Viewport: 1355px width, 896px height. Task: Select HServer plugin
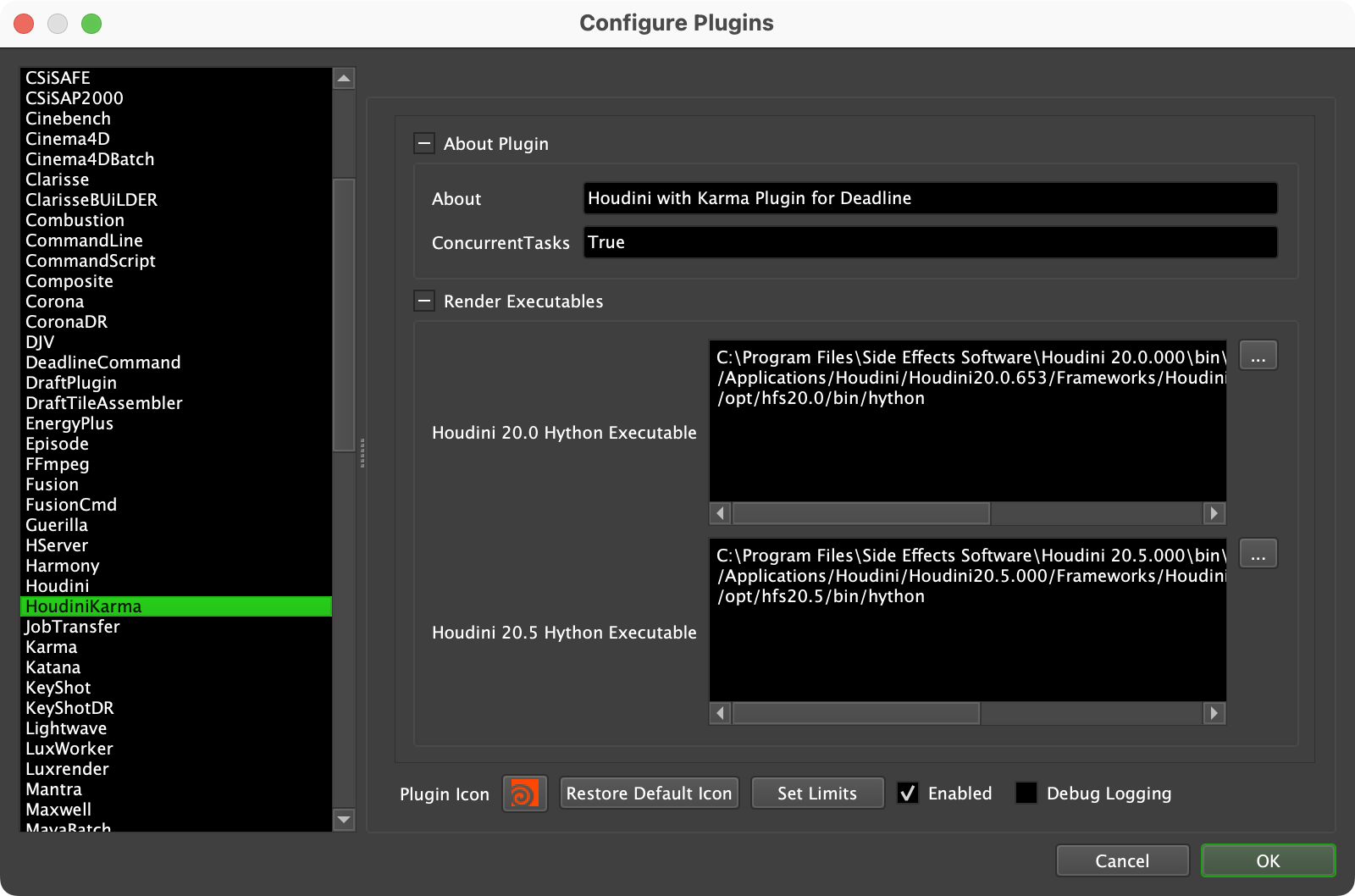coord(176,545)
